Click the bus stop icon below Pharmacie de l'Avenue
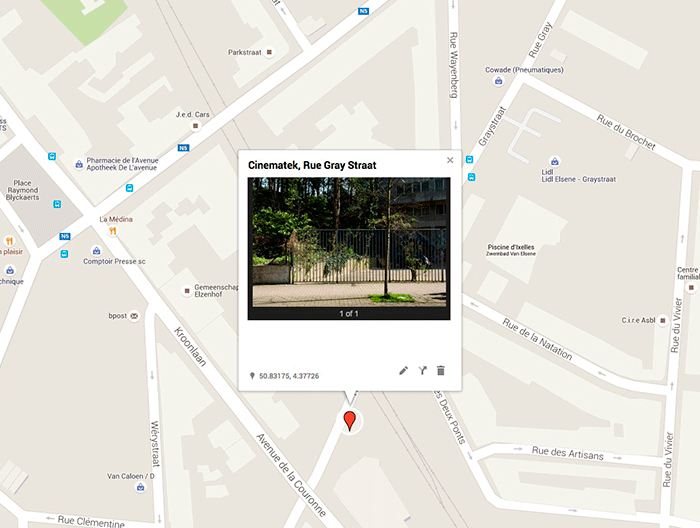 (129, 188)
